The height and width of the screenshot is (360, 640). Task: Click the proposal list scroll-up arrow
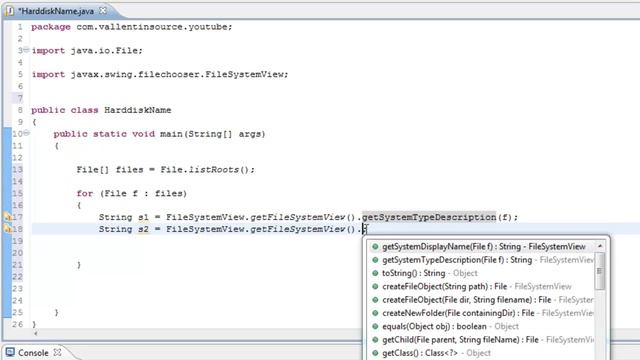tap(600, 246)
